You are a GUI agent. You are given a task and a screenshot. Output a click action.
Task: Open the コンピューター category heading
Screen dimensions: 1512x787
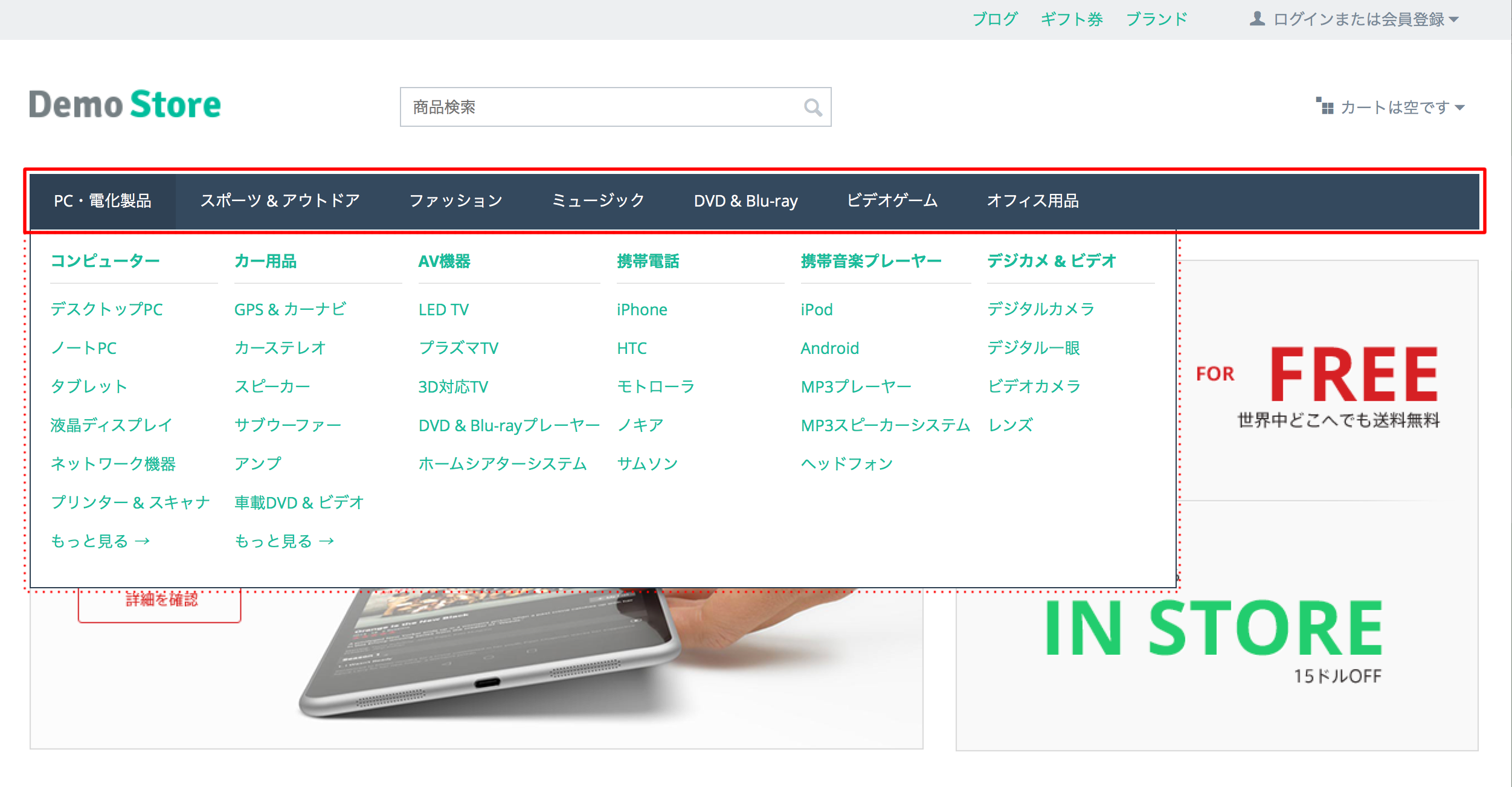(105, 262)
